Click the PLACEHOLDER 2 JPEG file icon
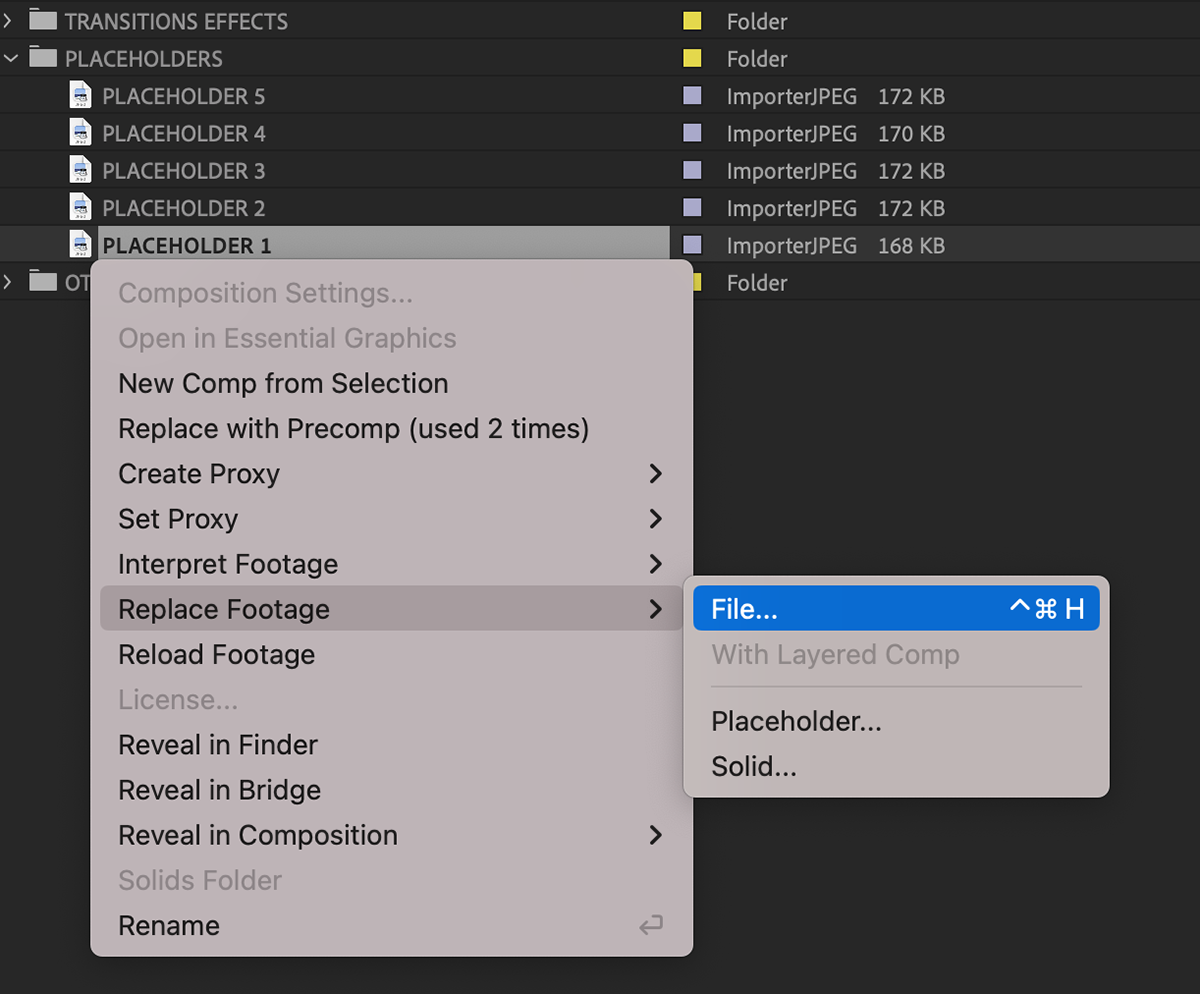Viewport: 1200px width, 994px height. (x=81, y=208)
